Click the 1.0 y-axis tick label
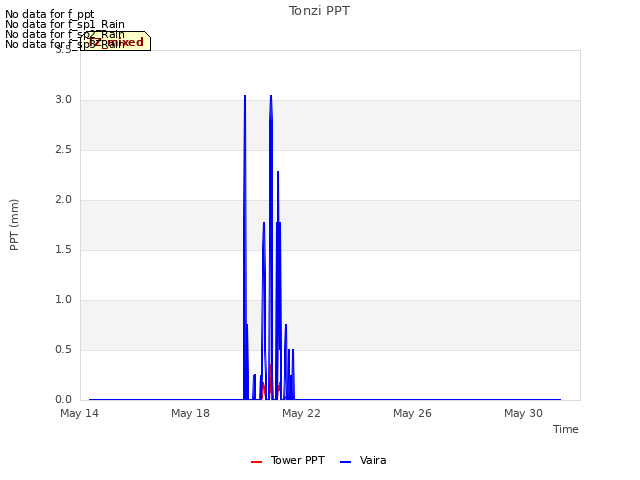This screenshot has width=640, height=480. 63,300
